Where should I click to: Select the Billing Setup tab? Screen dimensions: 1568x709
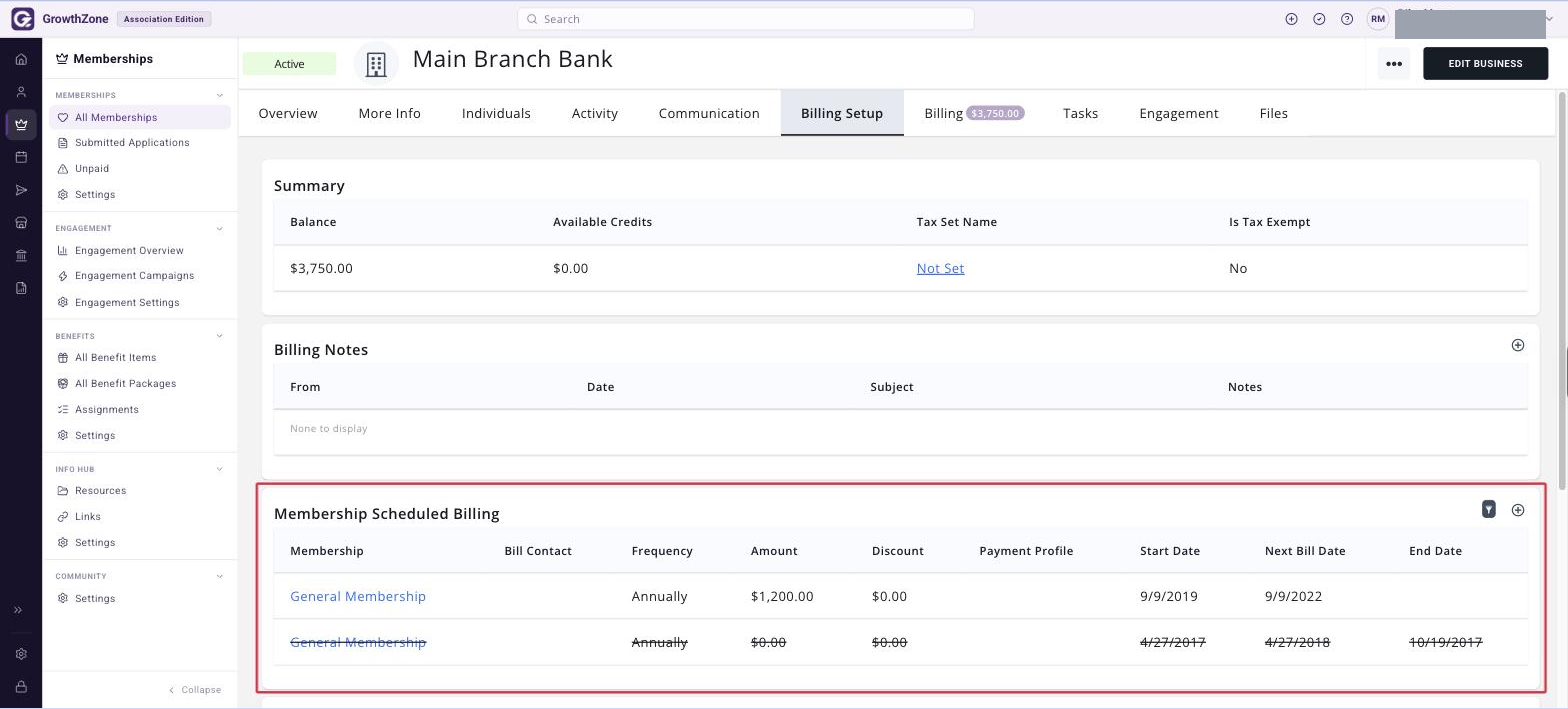pos(842,113)
